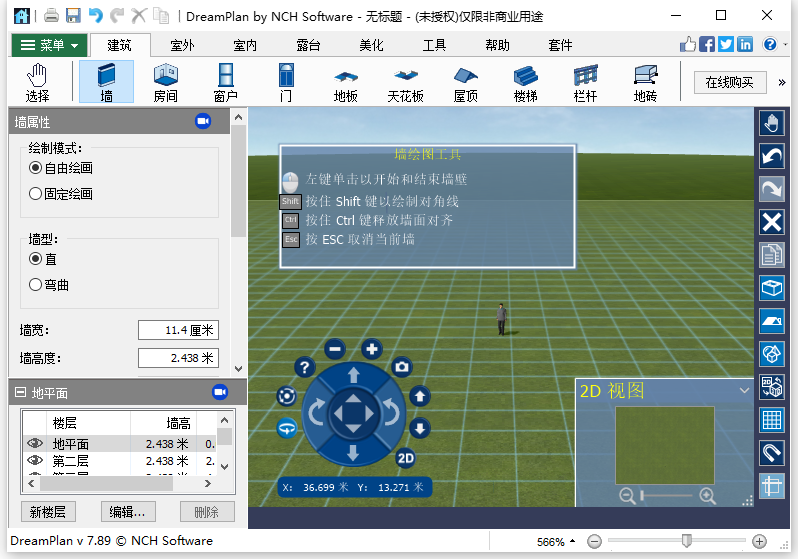798x559 pixels.
Task: Select 自由绘画 drawing mode
Action: tap(61, 167)
